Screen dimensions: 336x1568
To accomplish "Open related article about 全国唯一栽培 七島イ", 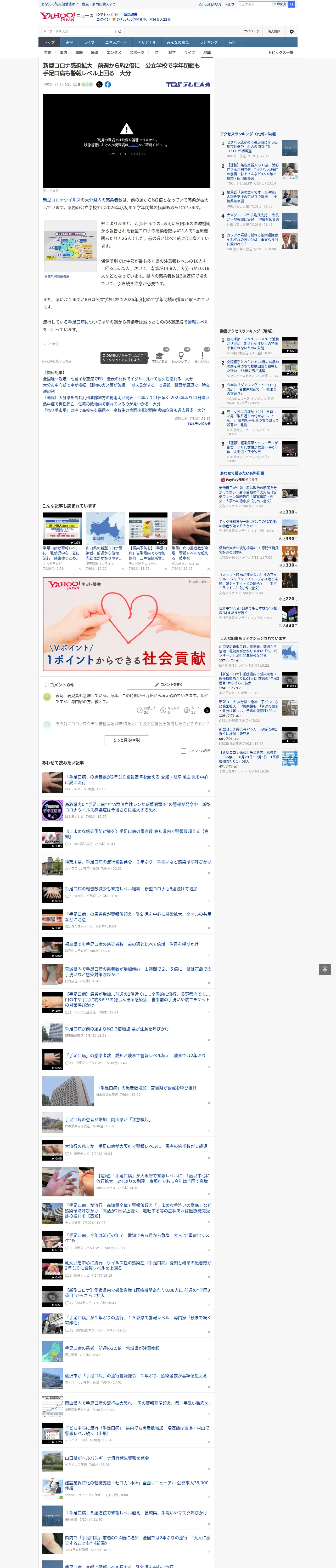I will pyautogui.click(x=118, y=379).
